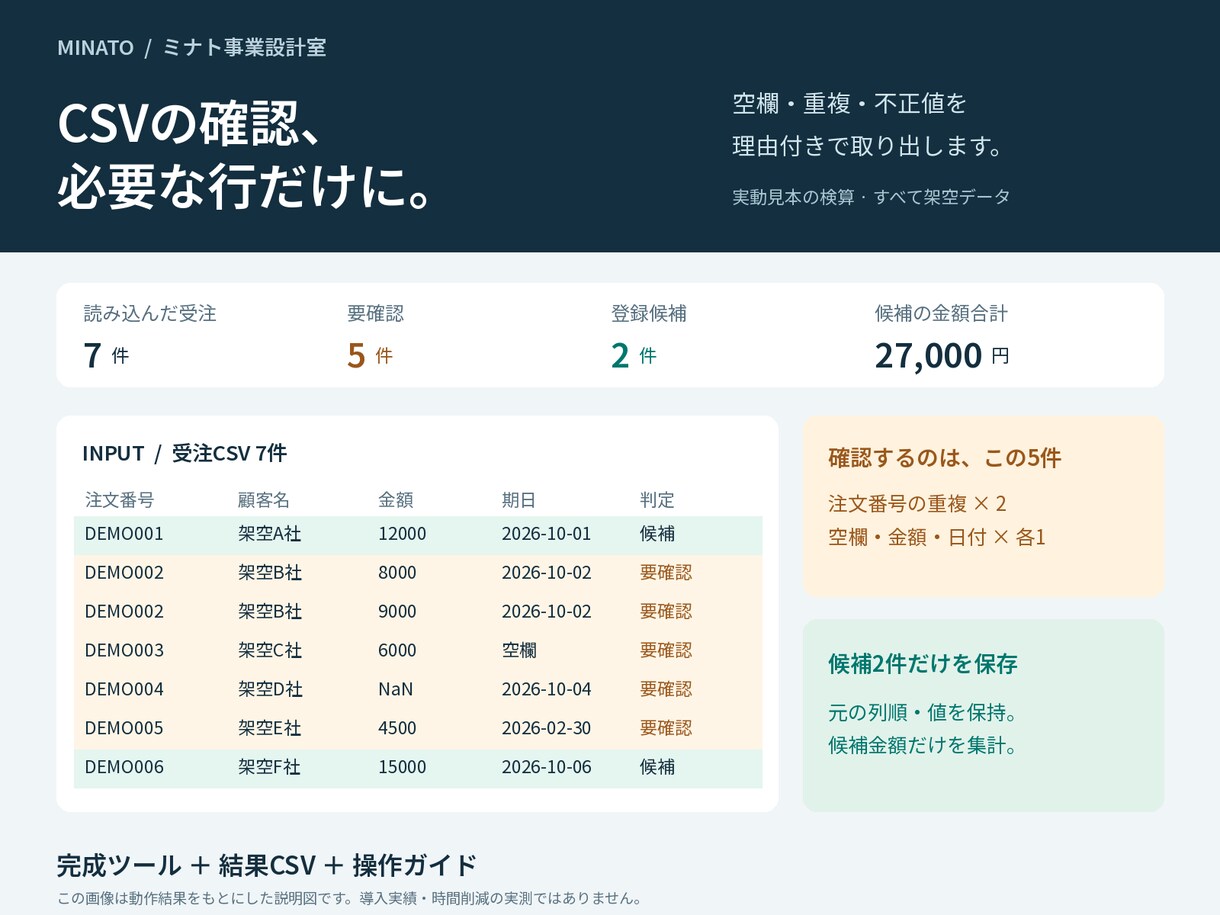
Task: Click the '架空E社' customer cell
Action: 270,729
